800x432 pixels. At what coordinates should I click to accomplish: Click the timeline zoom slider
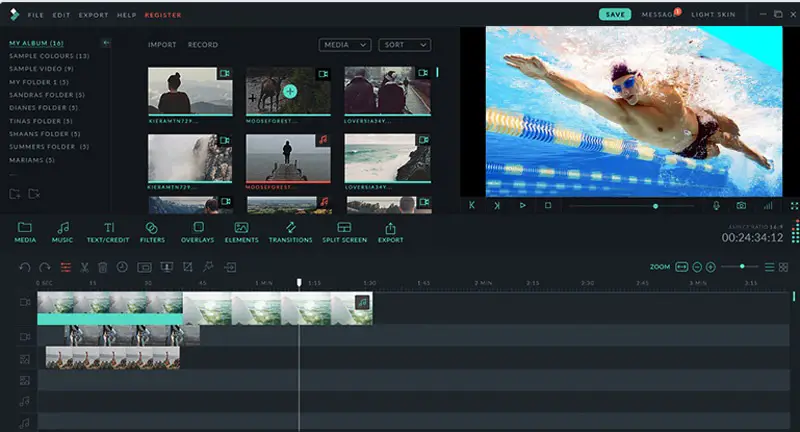click(x=741, y=267)
